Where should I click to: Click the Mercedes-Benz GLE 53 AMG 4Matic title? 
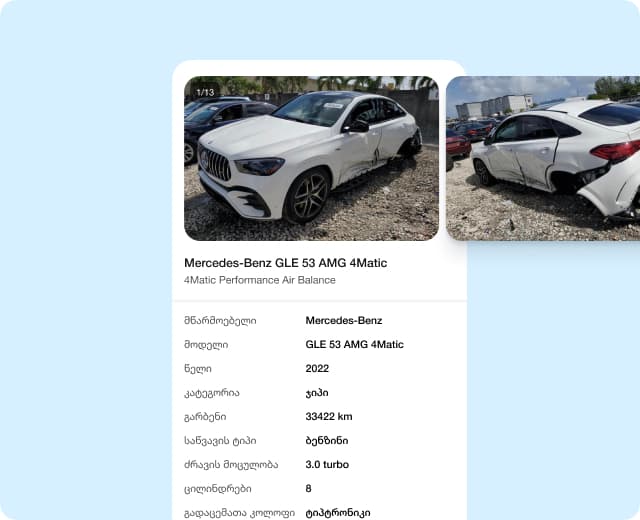coord(285,263)
